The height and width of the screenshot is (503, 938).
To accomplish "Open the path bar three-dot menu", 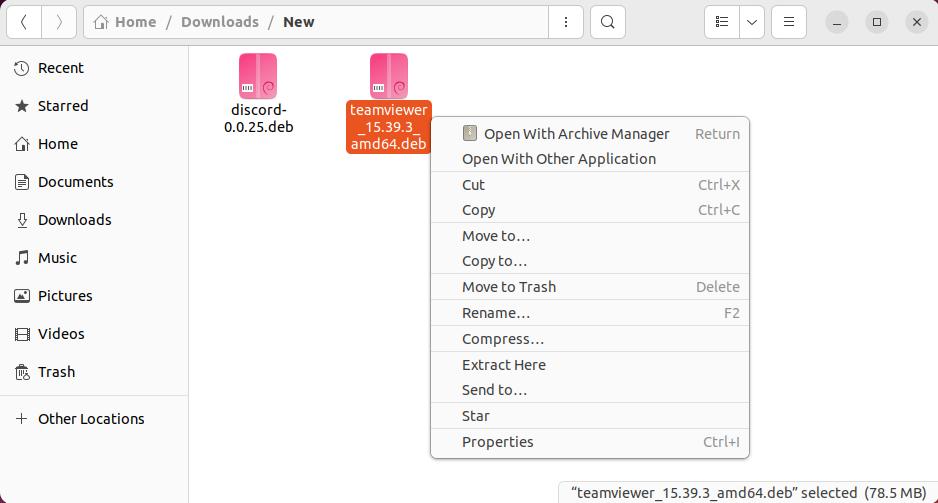I will point(566,22).
